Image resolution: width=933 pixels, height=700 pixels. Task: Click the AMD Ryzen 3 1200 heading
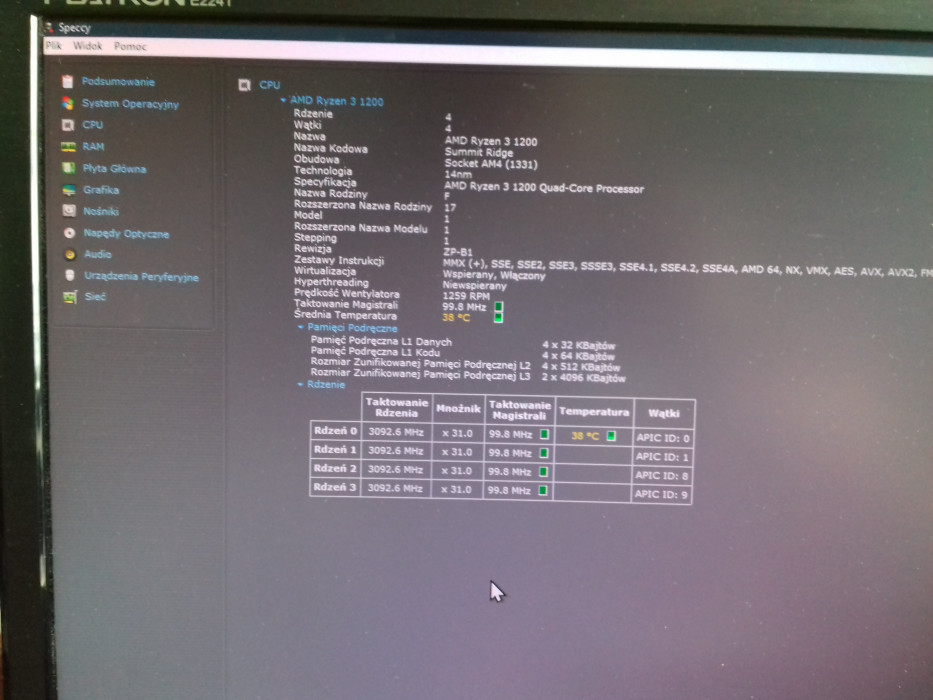(337, 101)
